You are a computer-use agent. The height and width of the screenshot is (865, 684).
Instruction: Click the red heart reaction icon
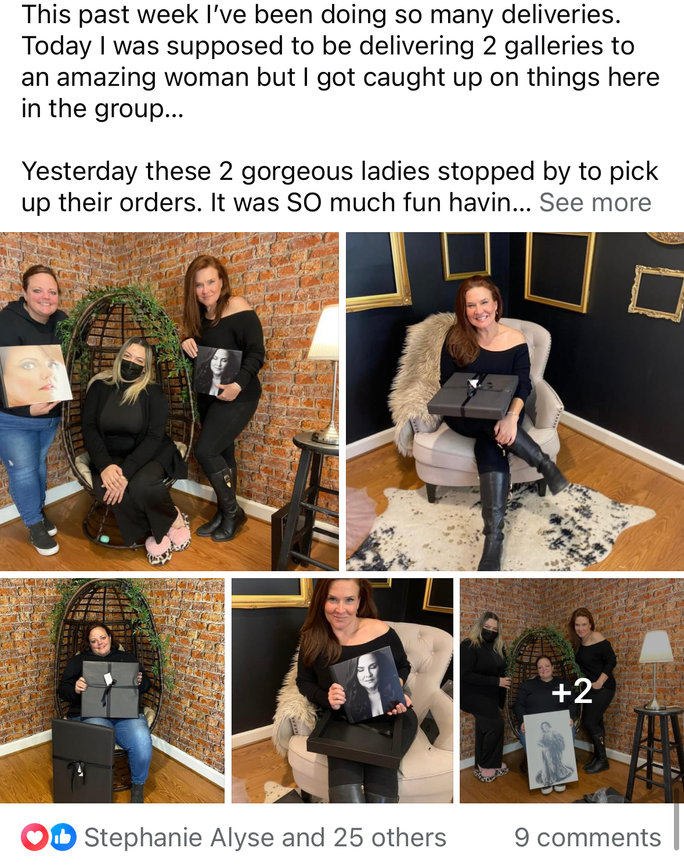click(x=34, y=837)
